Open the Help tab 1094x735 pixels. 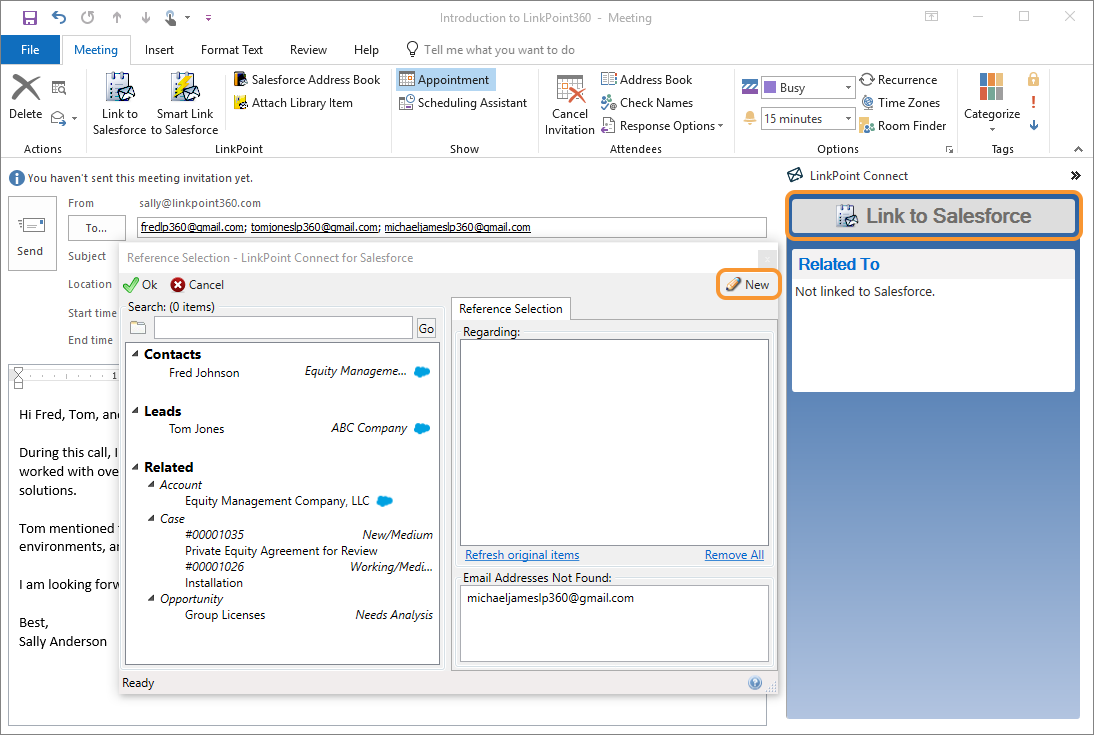(x=366, y=50)
